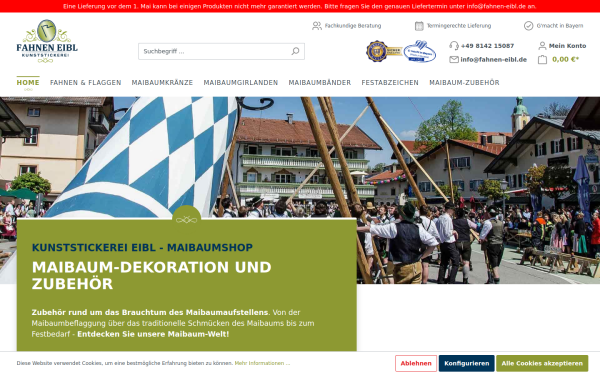
Task: Click the Maibaum-Dekoration und Zubehör headline
Action: coord(152,276)
